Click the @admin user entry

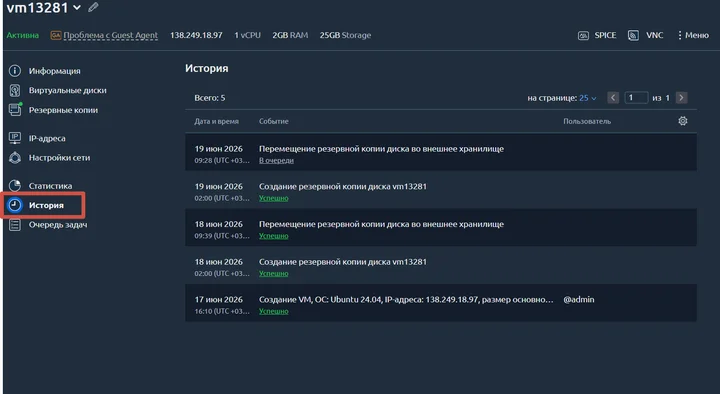pos(579,299)
